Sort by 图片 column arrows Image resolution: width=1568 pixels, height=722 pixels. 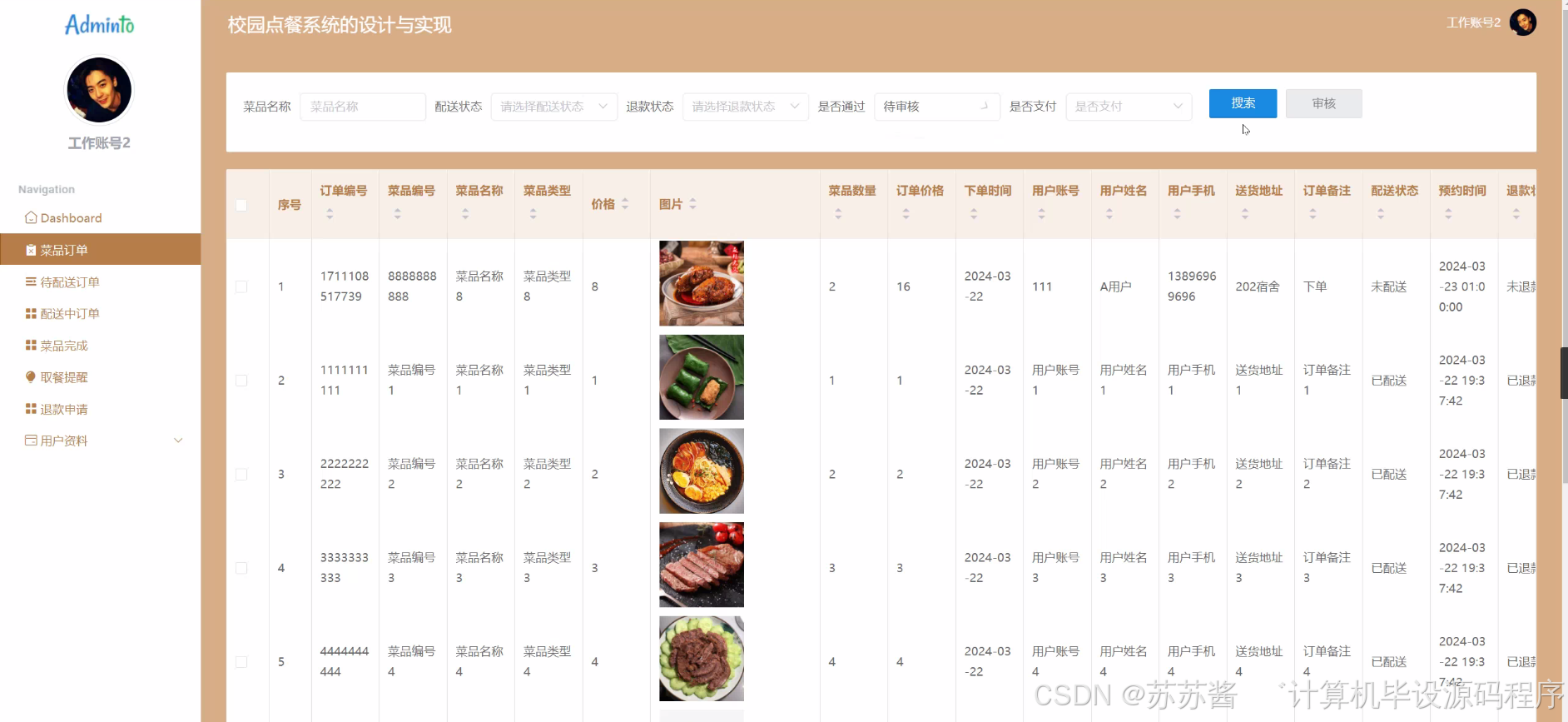[692, 204]
